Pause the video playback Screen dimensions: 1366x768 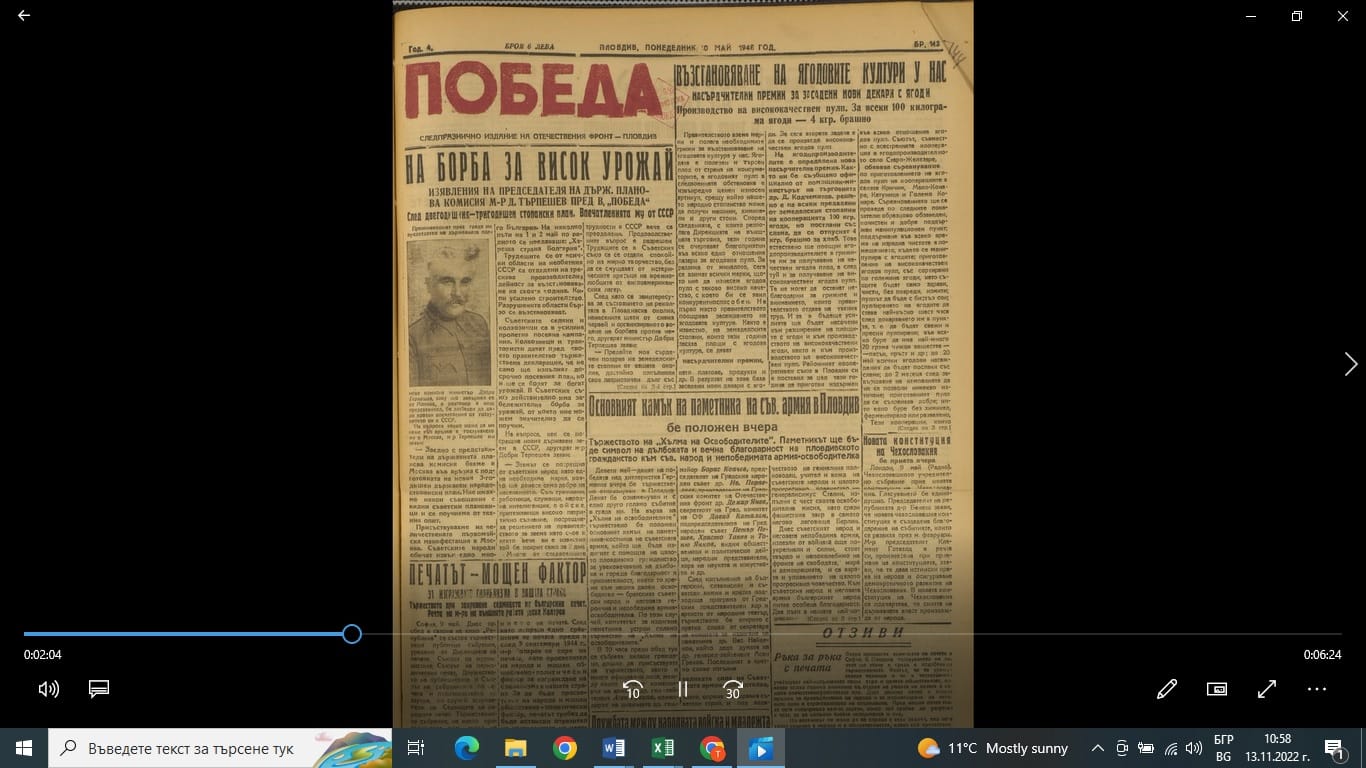[683, 689]
